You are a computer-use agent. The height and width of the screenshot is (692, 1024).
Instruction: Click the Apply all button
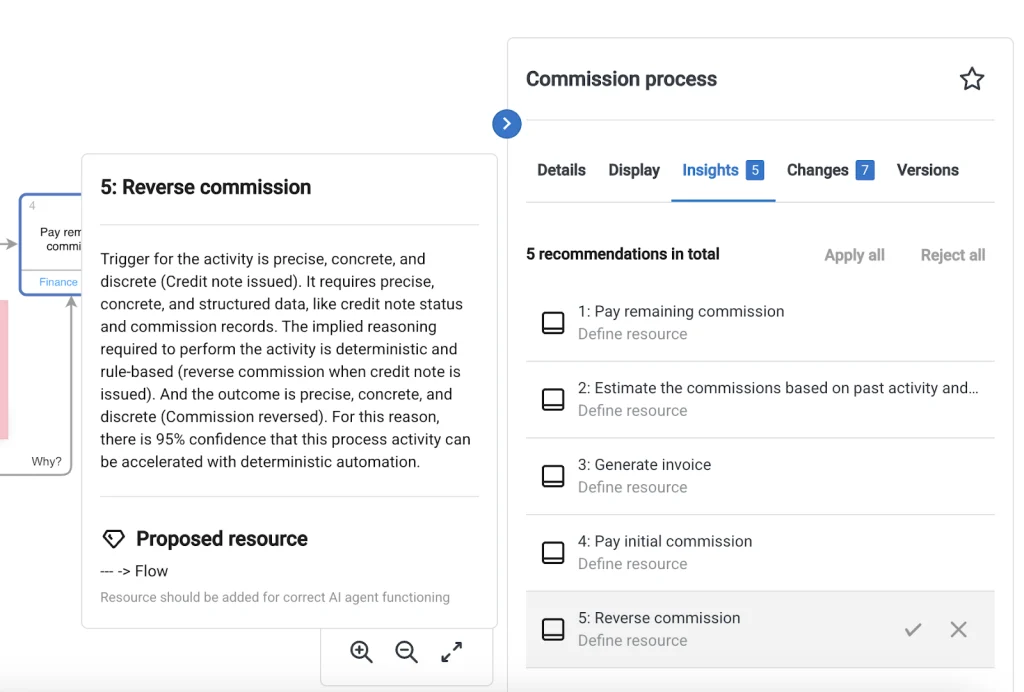pos(854,255)
